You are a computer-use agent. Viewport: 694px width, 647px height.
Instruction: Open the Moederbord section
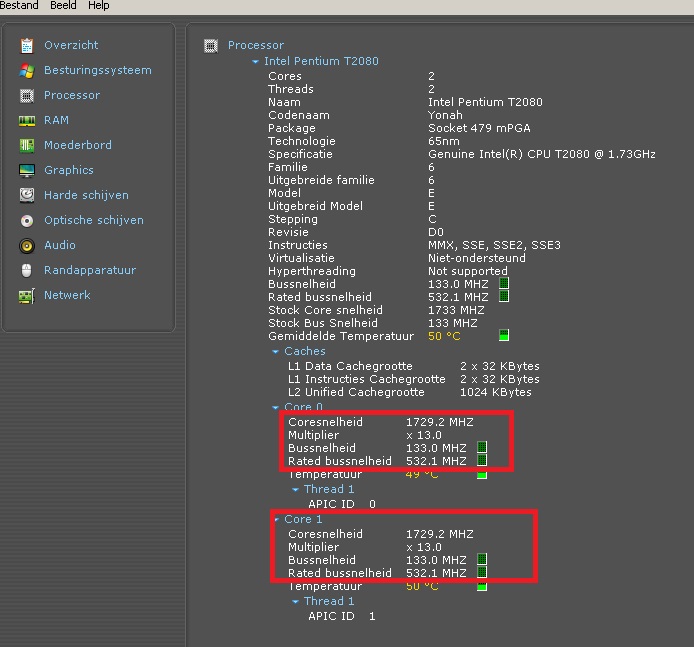click(x=78, y=145)
